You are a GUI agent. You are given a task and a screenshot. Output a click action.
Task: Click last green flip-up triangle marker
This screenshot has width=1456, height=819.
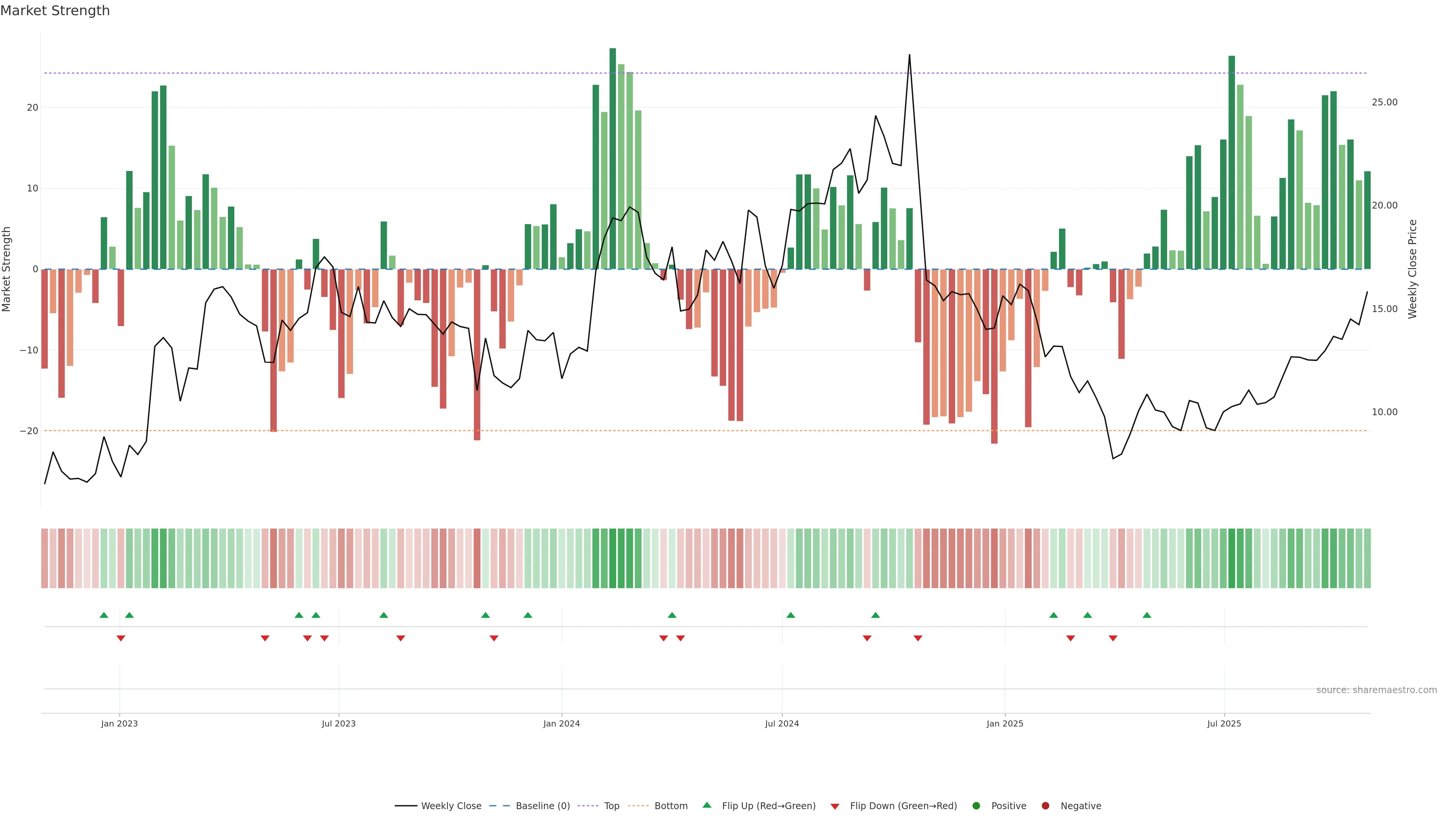pyautogui.click(x=1147, y=615)
